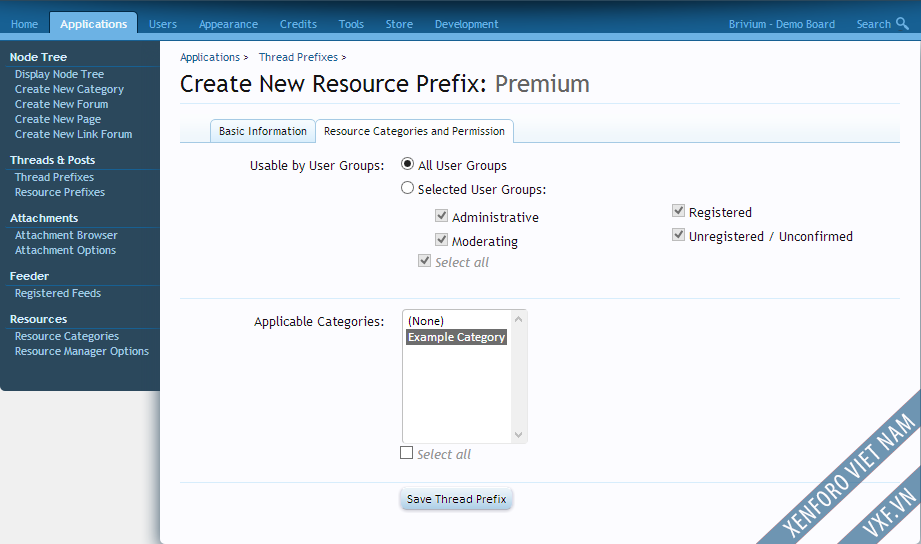Screen dimensions: 921x544
Task: Toggle the Administrative checkbox
Action: 441,216
